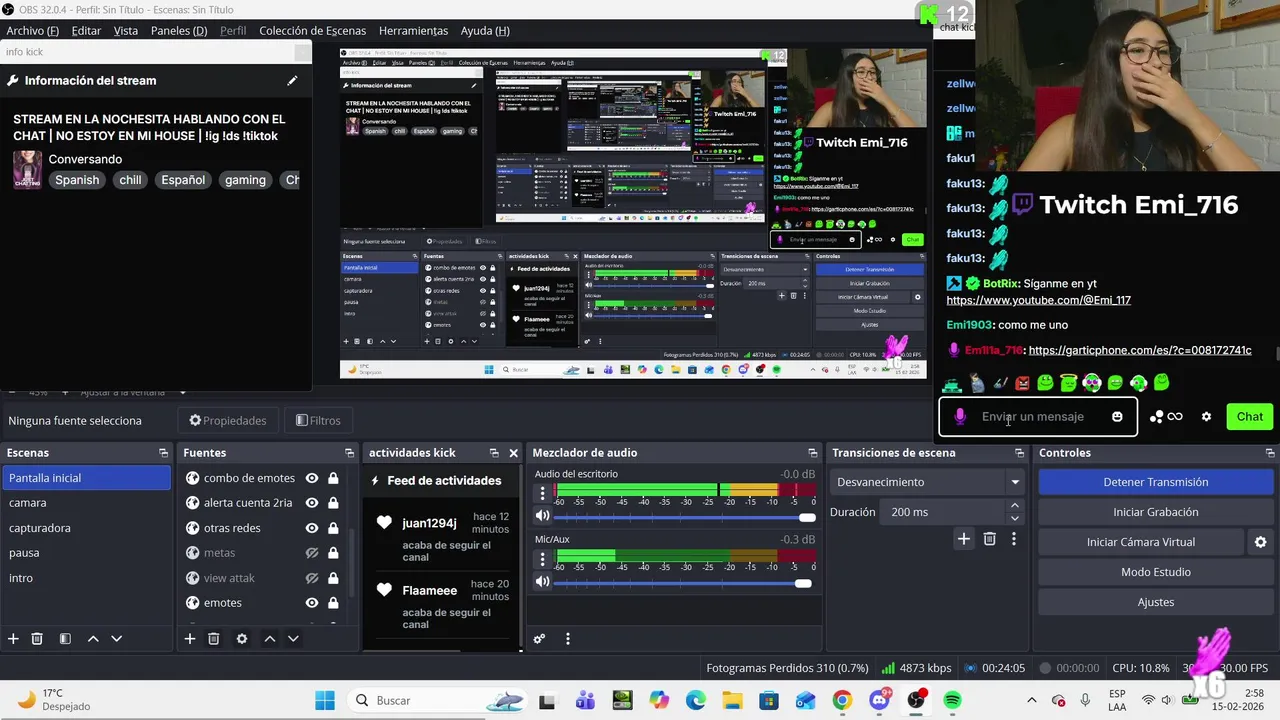
Task: Open the youtube.com/@Emi_117 link in chat
Action: tap(1038, 300)
